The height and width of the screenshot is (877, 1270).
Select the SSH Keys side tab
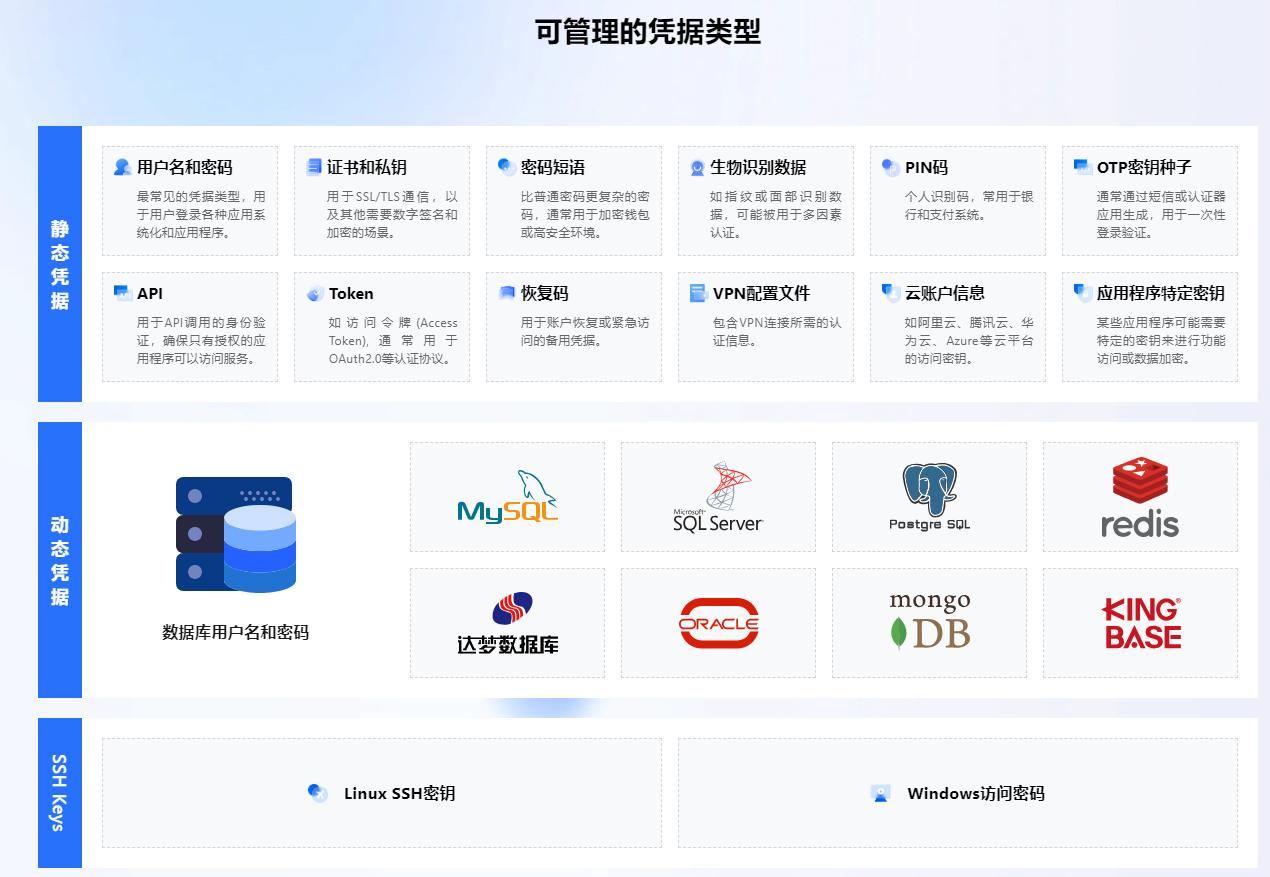point(60,793)
